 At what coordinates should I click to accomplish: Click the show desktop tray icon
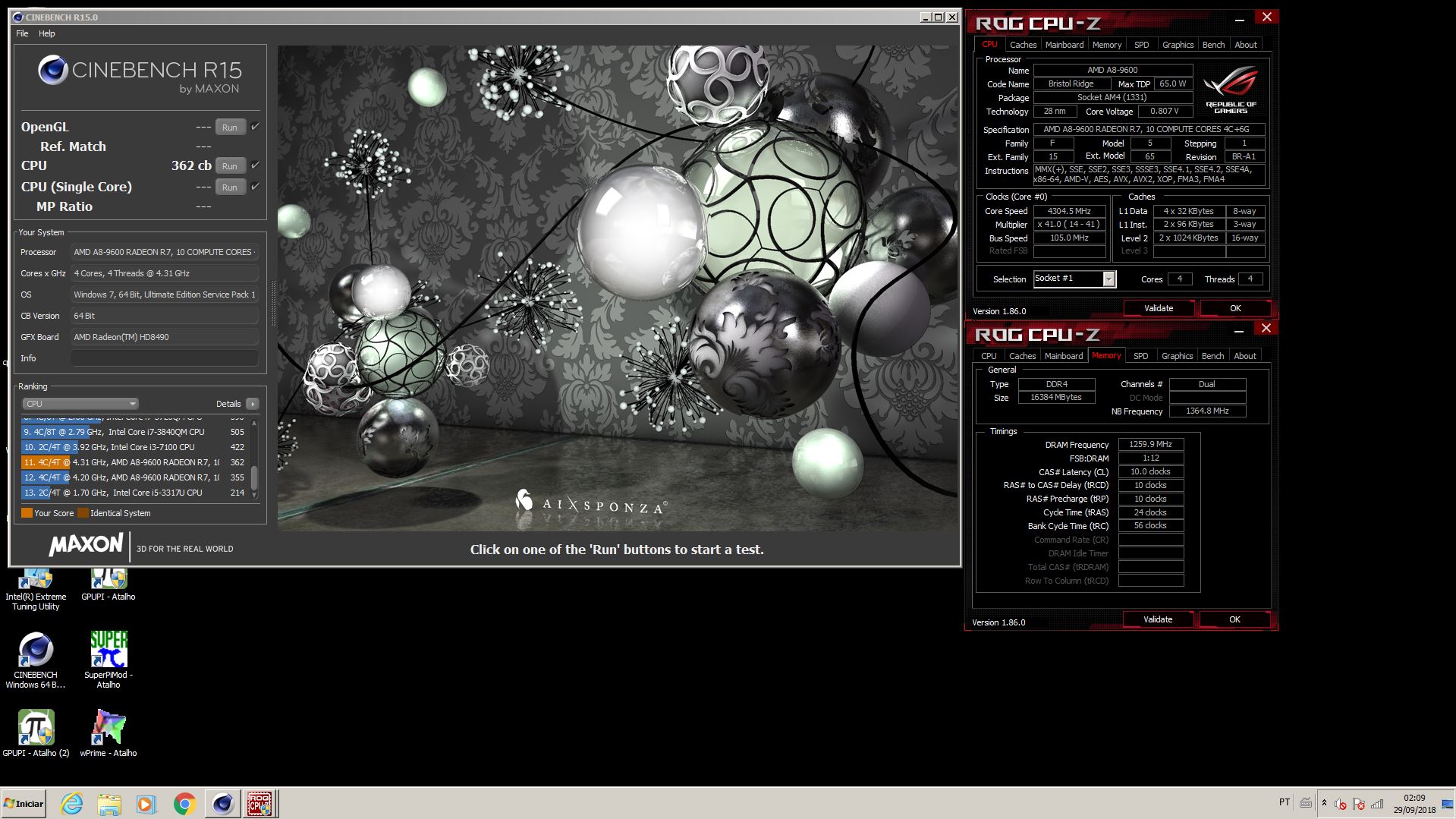1448,804
